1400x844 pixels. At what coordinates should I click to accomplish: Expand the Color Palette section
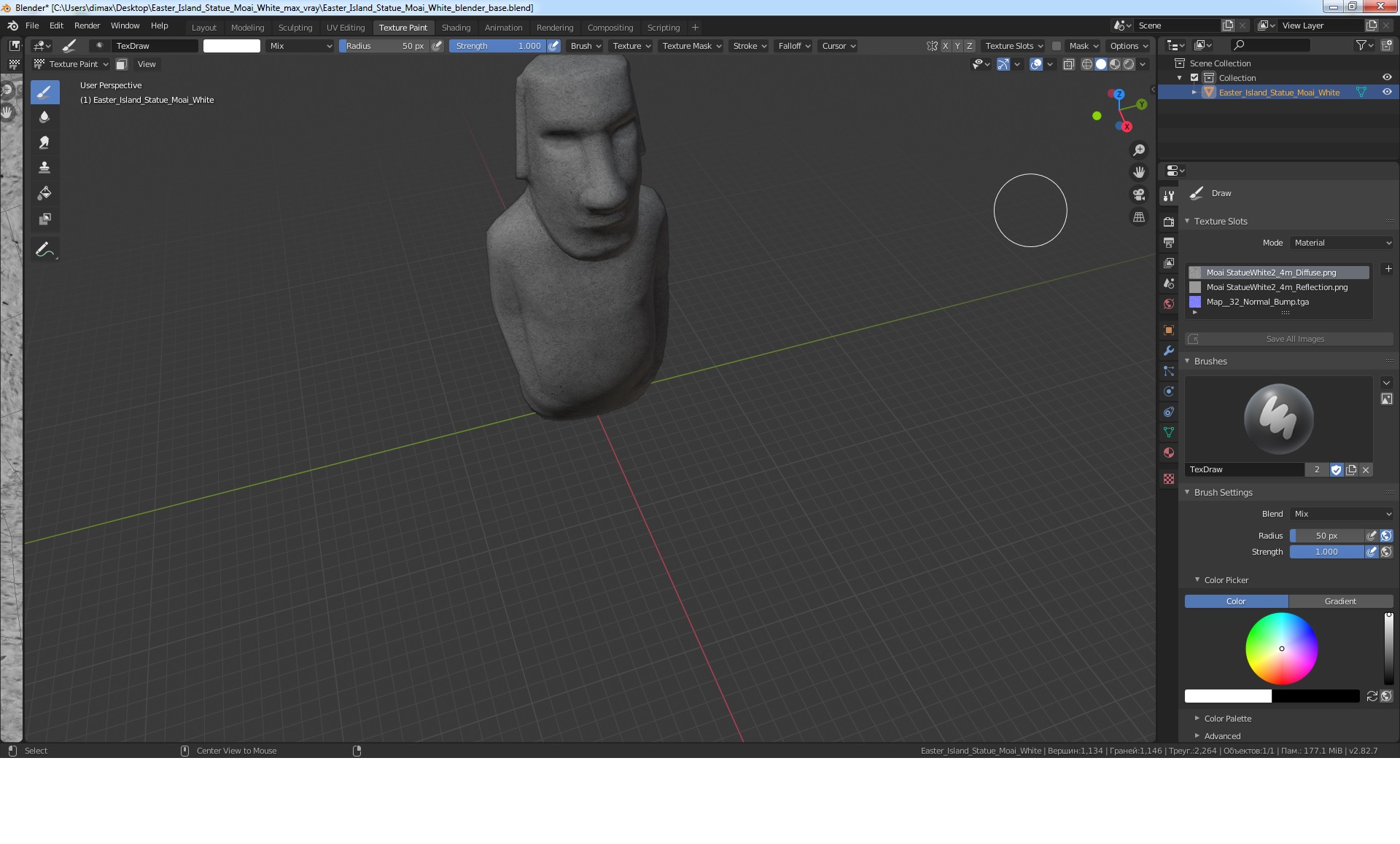1227,719
